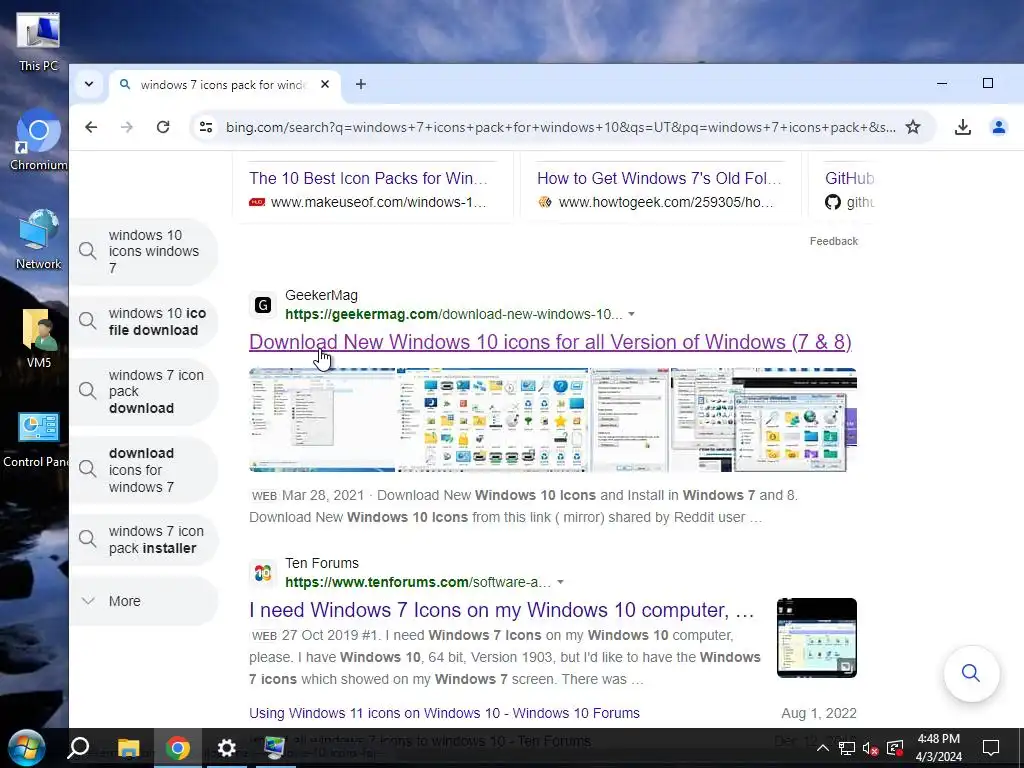Viewport: 1024px width, 768px height.
Task: Click the monitor app icon in taskbar
Action: tap(275, 748)
